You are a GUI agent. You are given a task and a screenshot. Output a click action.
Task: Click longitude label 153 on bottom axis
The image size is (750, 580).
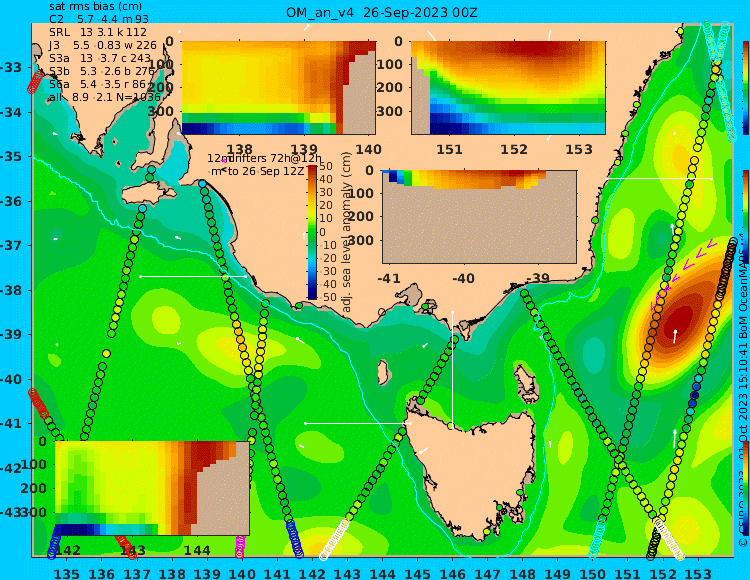(698, 573)
